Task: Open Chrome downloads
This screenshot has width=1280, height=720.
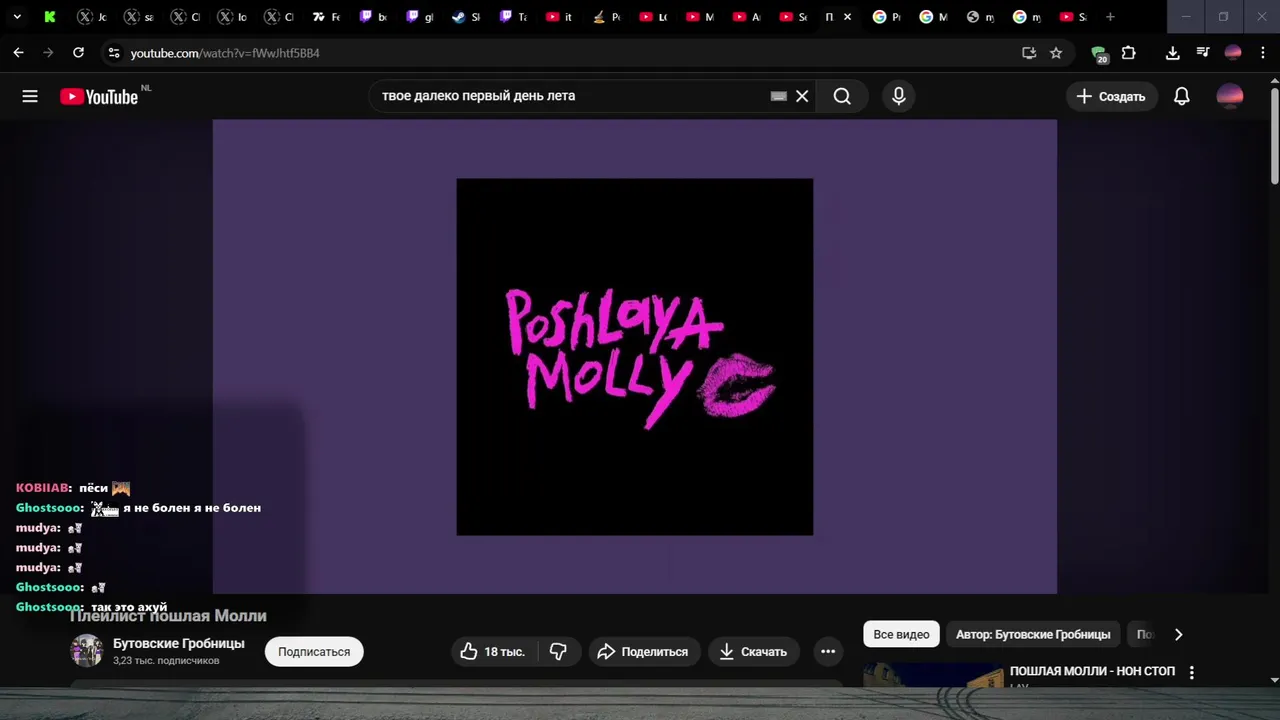Action: point(1172,53)
